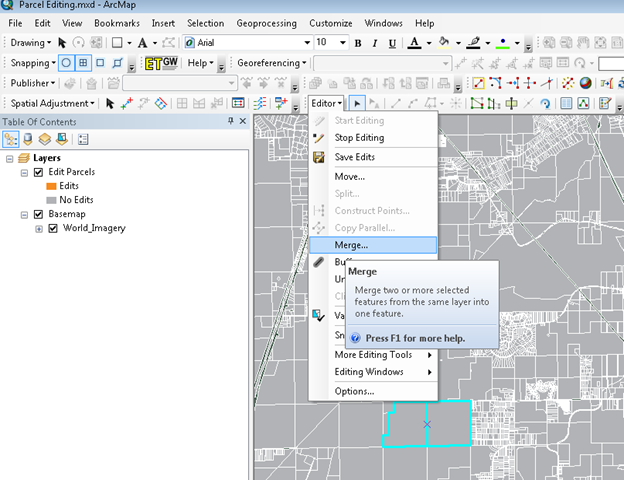Select the Spatial Adjustment select arrow tool
Screen dimensions: 624x480
pyautogui.click(x=110, y=103)
